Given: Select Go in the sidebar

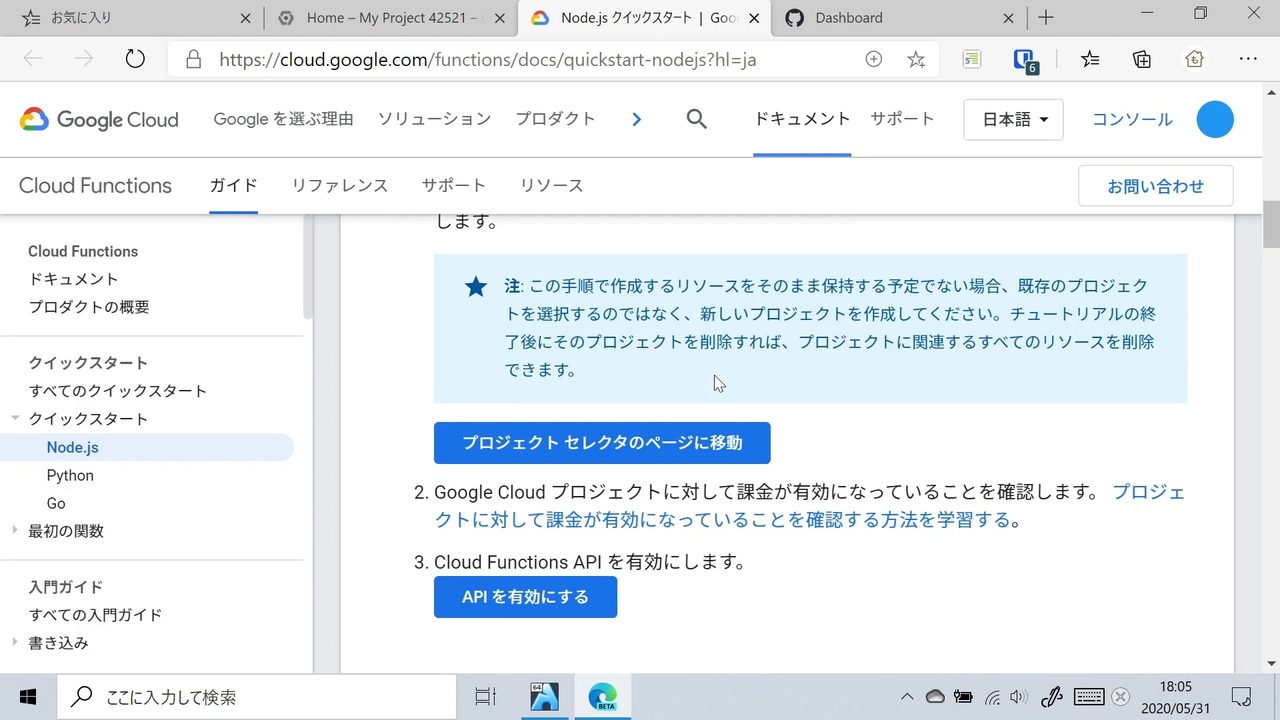Looking at the screenshot, I should [x=56, y=503].
